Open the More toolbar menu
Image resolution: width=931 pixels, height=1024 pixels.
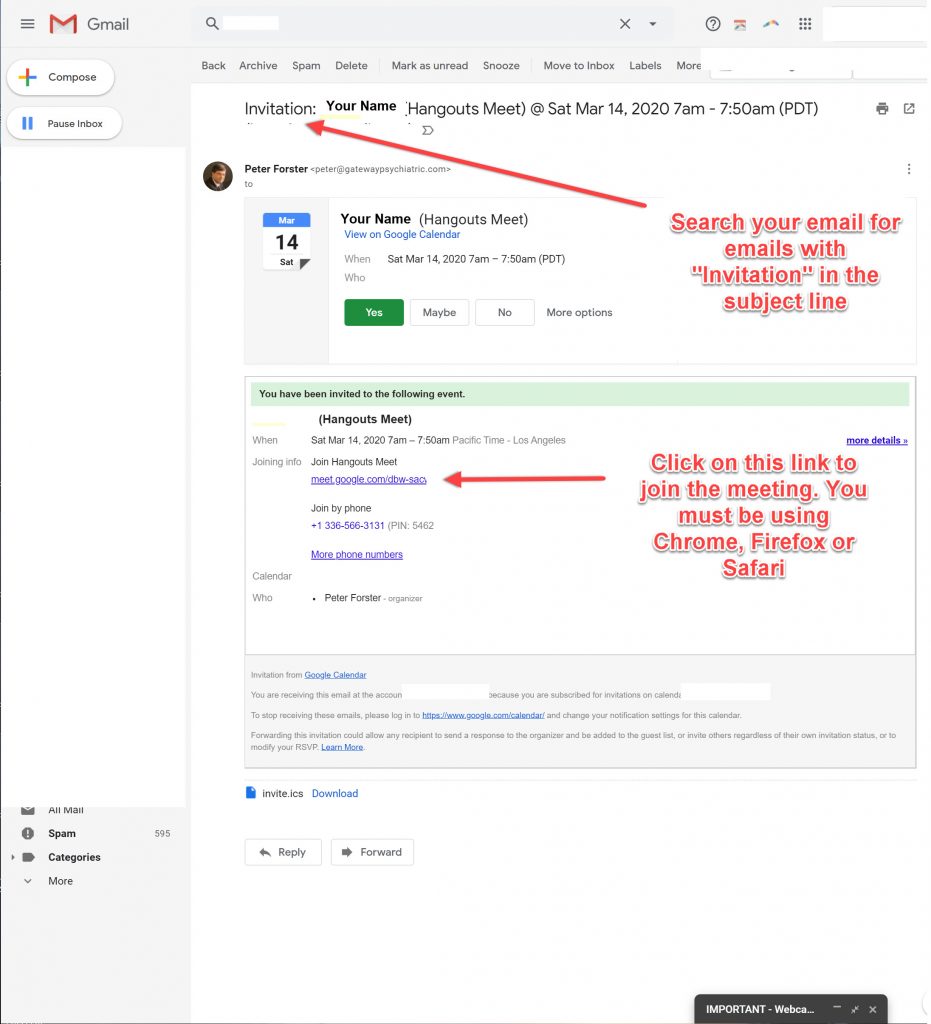pyautogui.click(x=688, y=65)
